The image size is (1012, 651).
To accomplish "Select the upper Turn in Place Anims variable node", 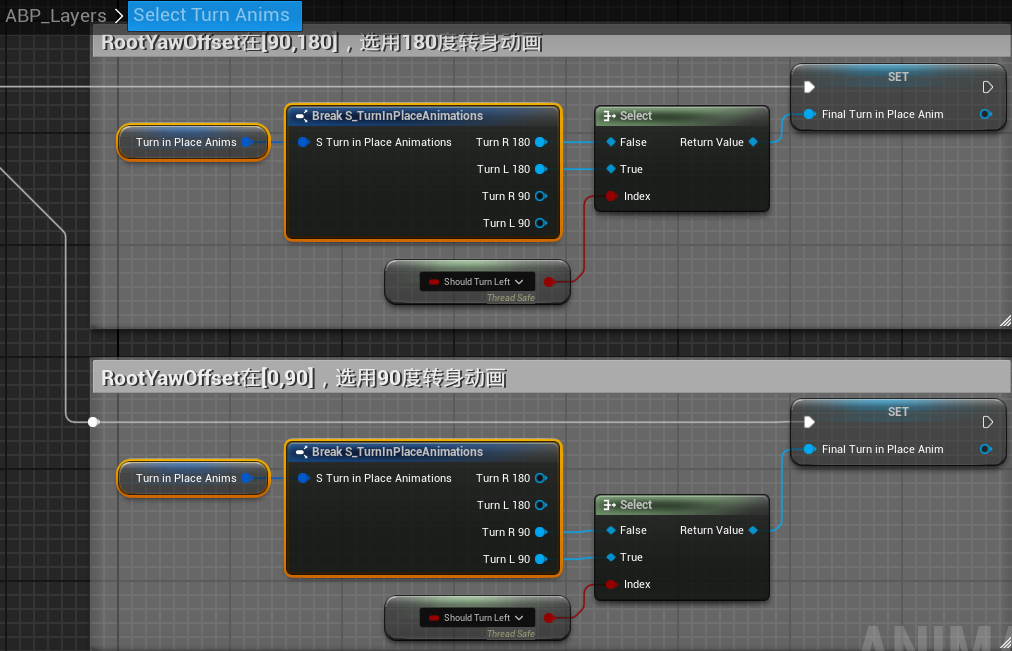I will coord(192,142).
